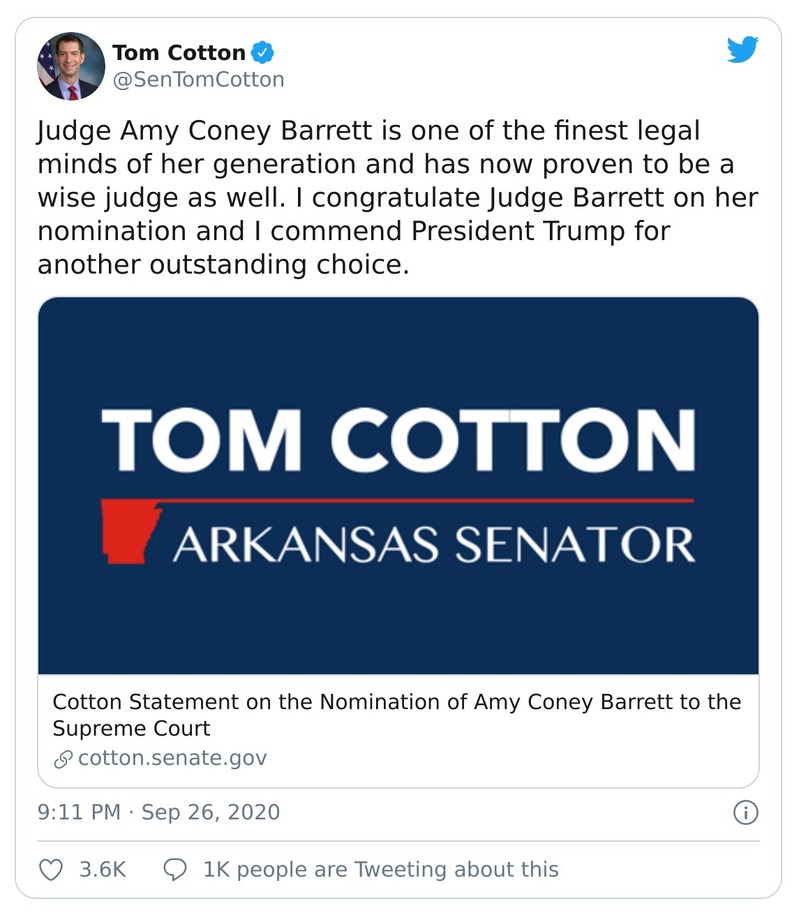
Task: Click the Tom Cotton display name
Action: click(179, 52)
